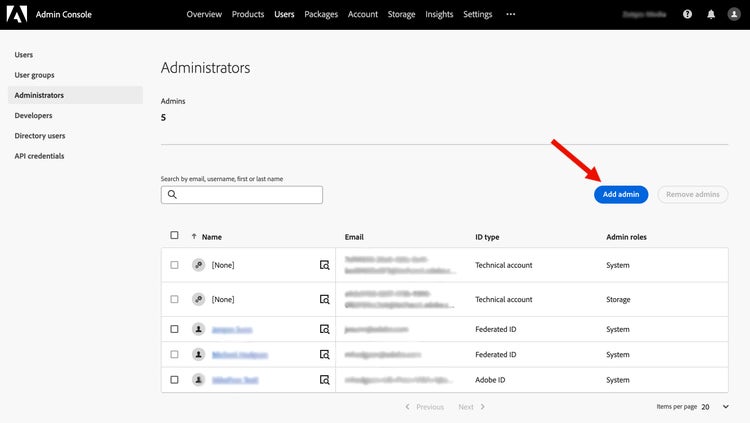Click view details icon for Storage admin row
Image resolution: width=750 pixels, height=423 pixels.
pyautogui.click(x=324, y=299)
